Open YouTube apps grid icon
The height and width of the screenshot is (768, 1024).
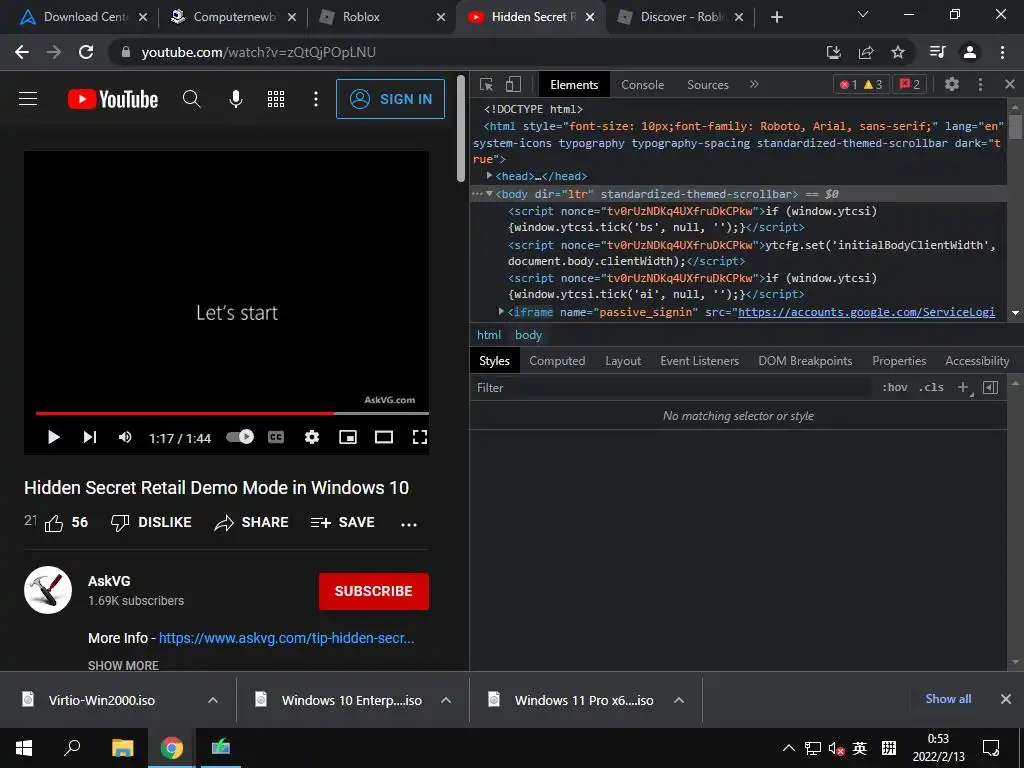coord(276,99)
